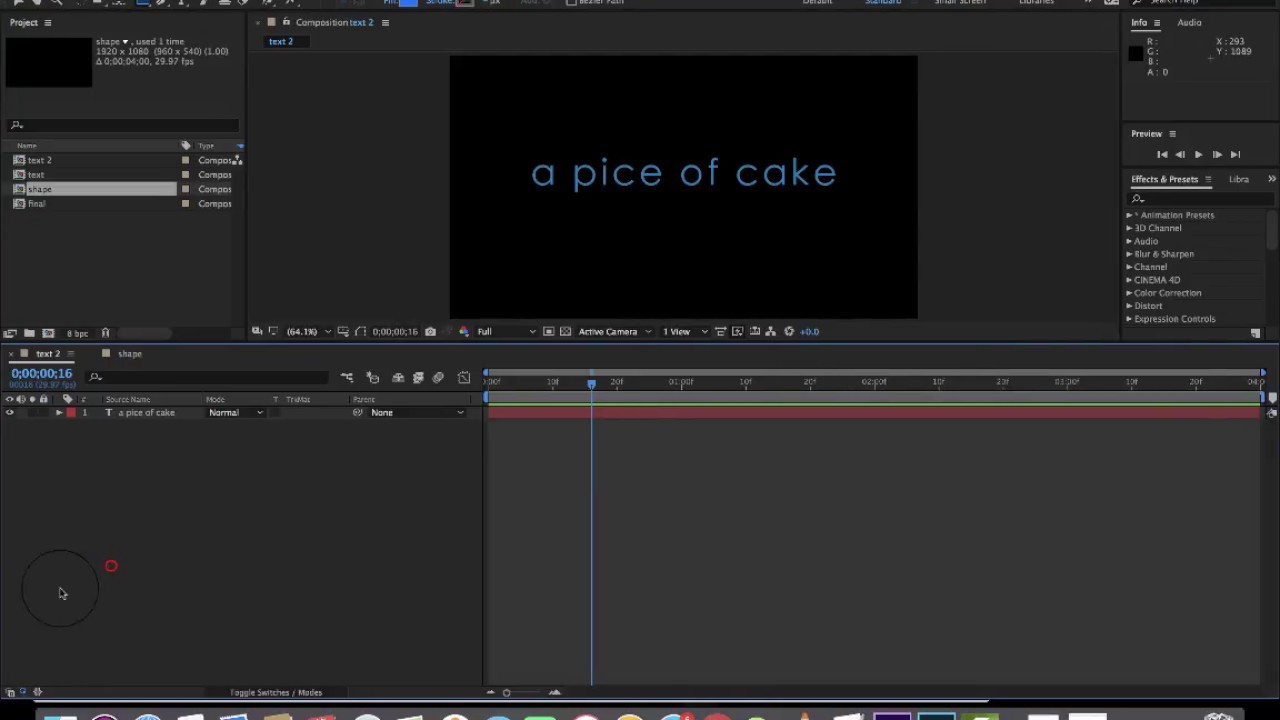Open the Libraries panel tab
The width and height of the screenshot is (1280, 720).
(x=1239, y=179)
